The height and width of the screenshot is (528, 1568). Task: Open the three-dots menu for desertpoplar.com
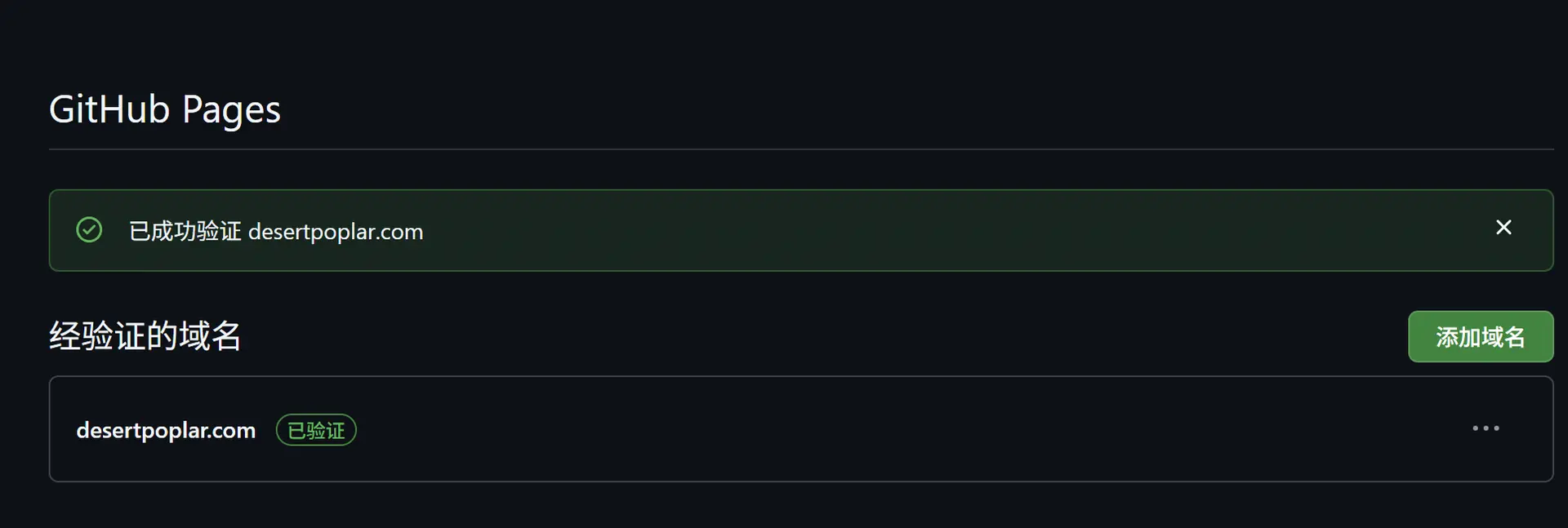[1486, 428]
